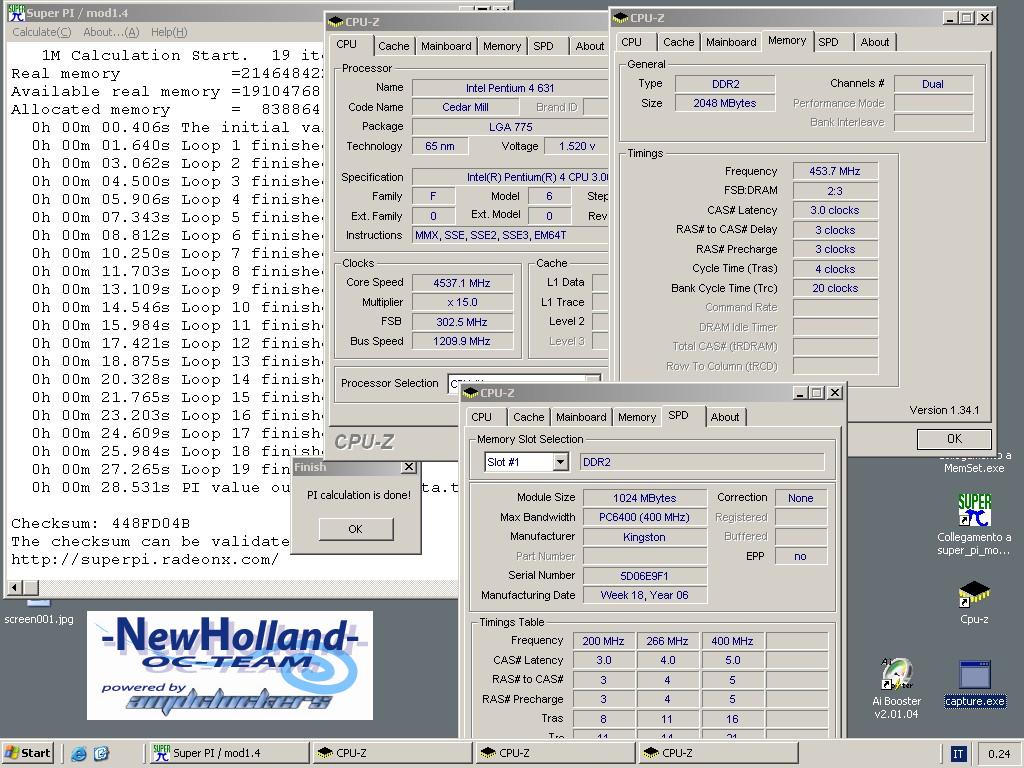Viewport: 1024px width, 768px height.
Task: Click the left arrow of Super PI horizontal scrollbar
Action: point(15,587)
